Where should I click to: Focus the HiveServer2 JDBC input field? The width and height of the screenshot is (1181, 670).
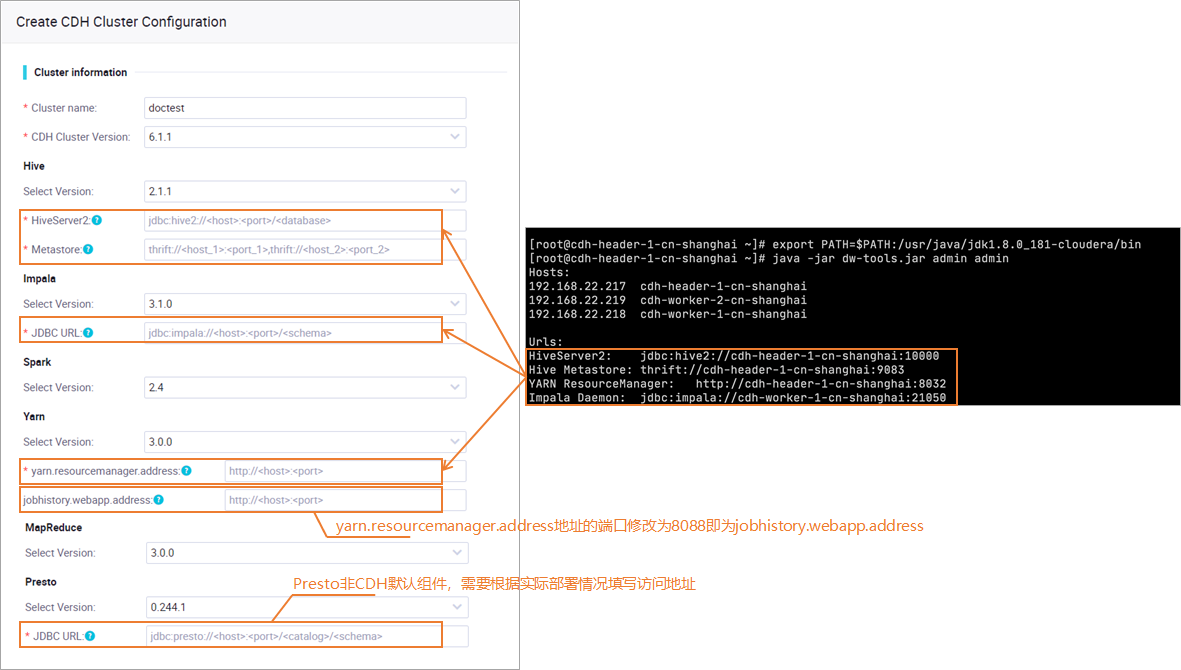click(305, 221)
